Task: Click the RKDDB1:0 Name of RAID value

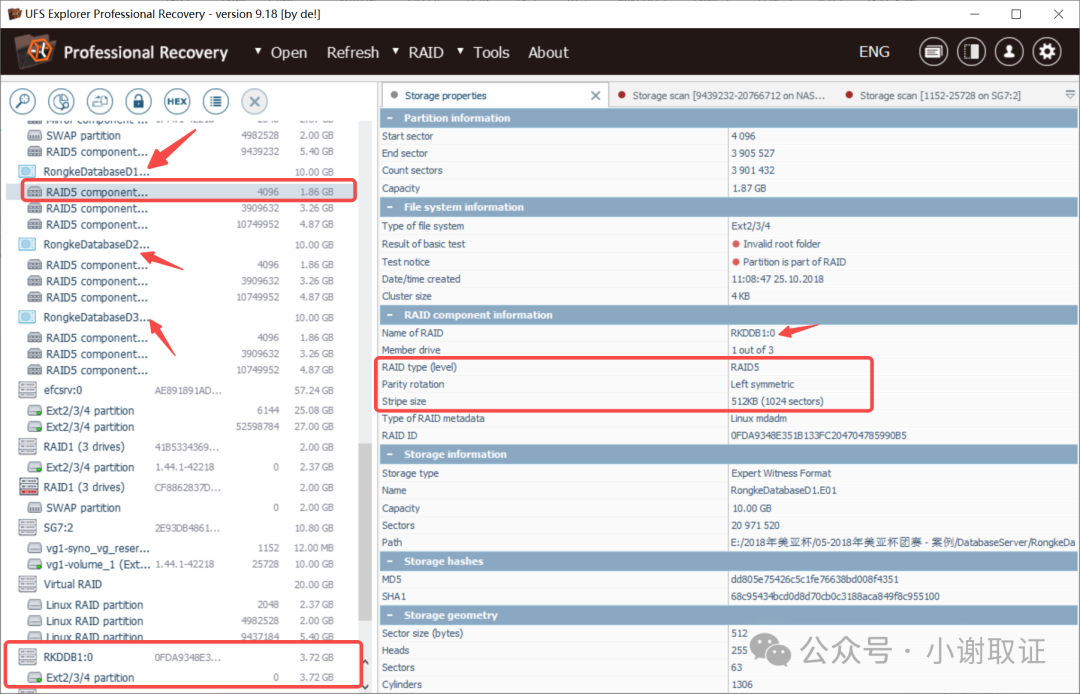Action: click(752, 333)
